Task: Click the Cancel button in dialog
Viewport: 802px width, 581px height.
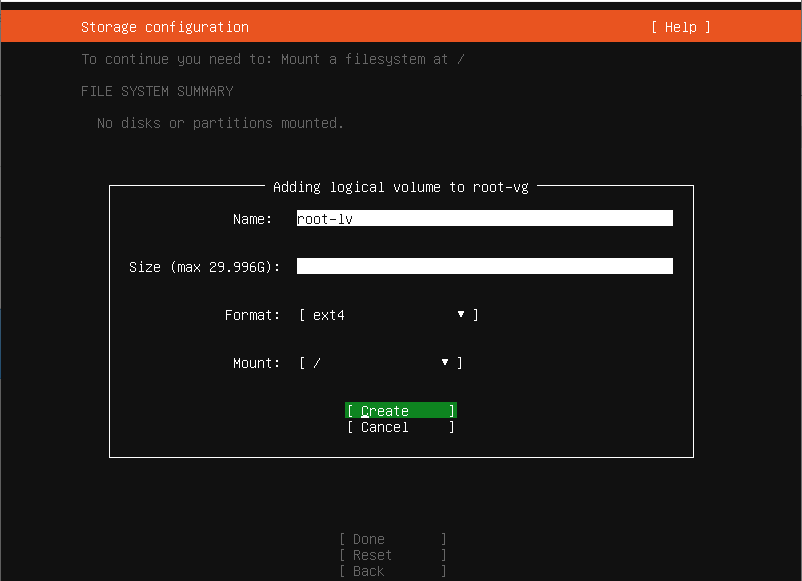Action: (400, 427)
